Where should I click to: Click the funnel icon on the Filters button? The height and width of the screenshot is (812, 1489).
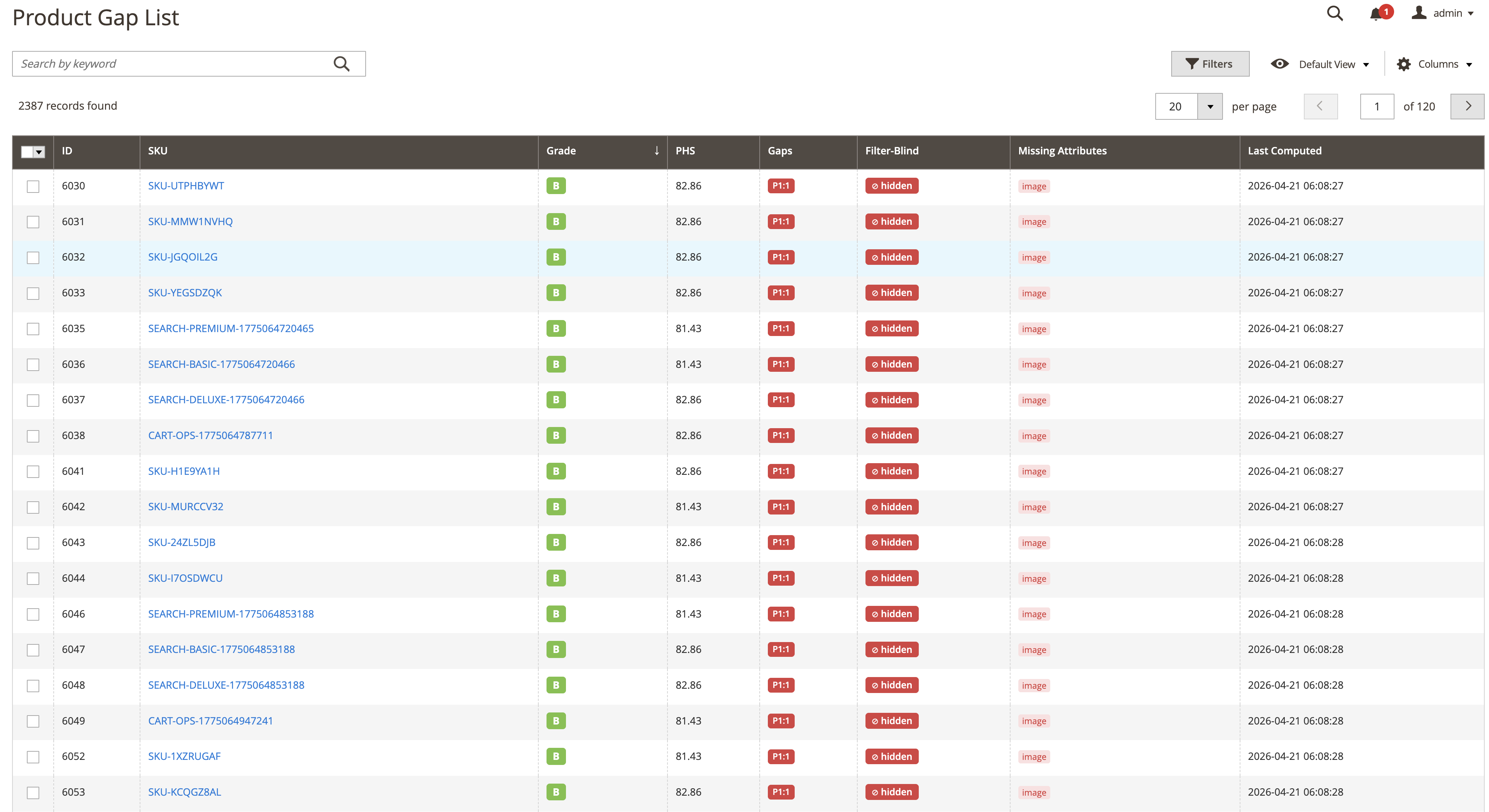coord(1192,63)
